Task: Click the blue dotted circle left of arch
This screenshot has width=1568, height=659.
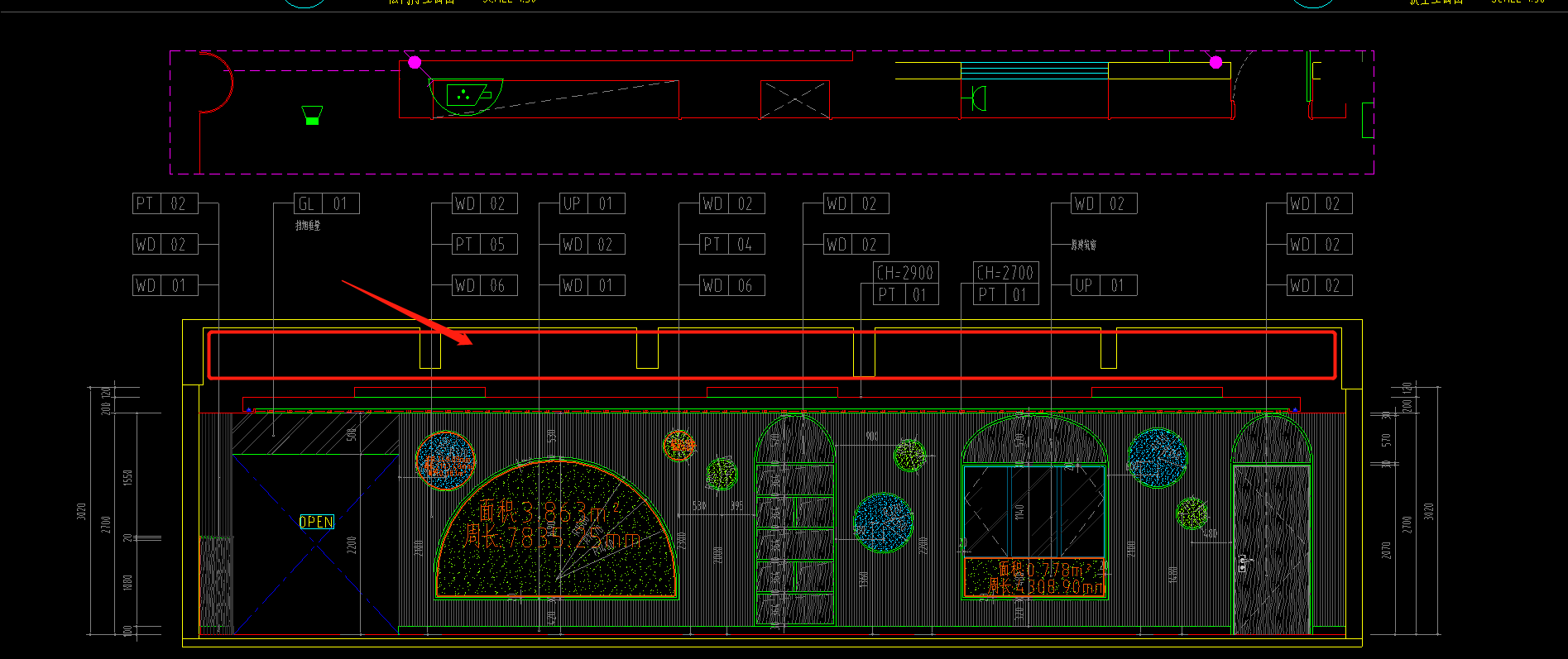Action: pyautogui.click(x=446, y=461)
